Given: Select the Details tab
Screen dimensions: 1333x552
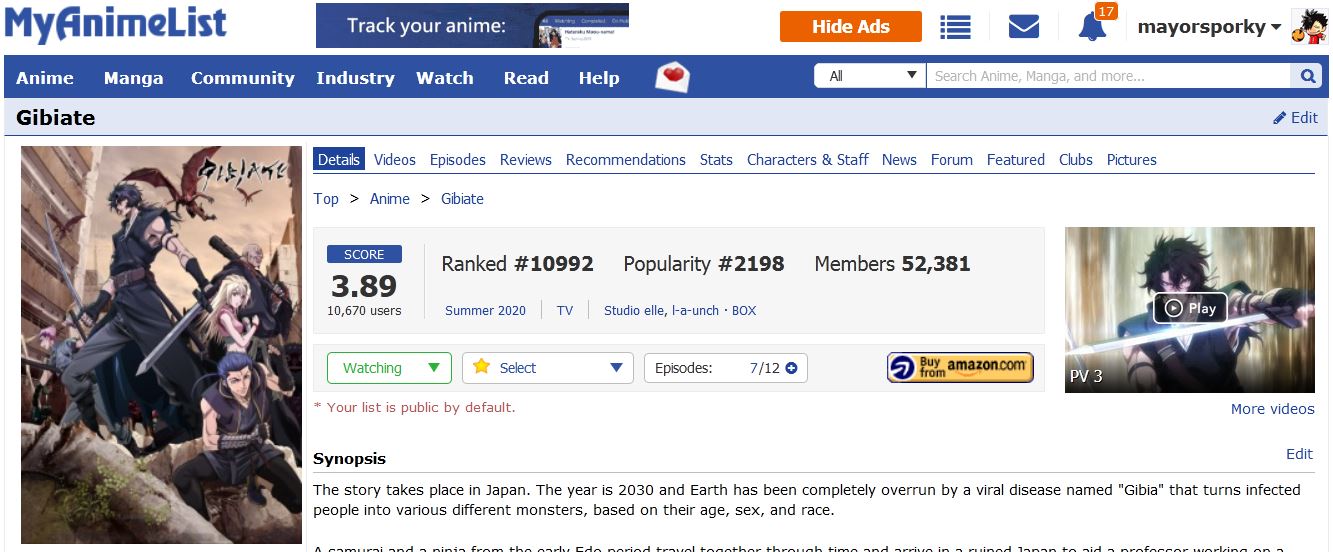Looking at the screenshot, I should (x=339, y=160).
